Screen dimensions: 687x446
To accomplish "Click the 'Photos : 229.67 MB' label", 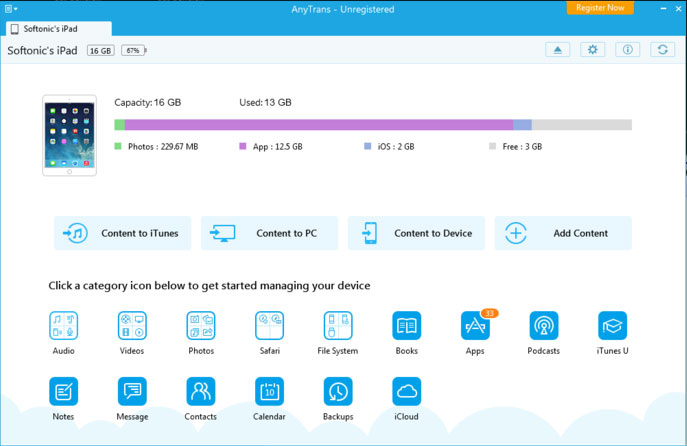I will point(163,147).
